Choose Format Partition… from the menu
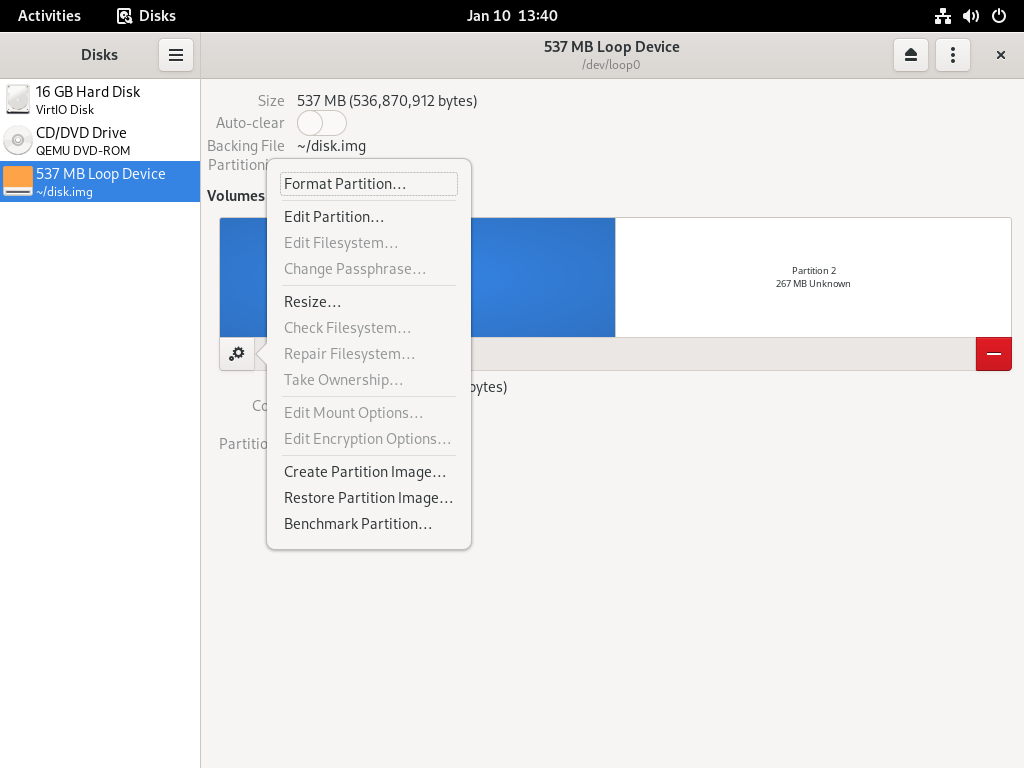Image resolution: width=1024 pixels, height=768 pixels. [369, 184]
